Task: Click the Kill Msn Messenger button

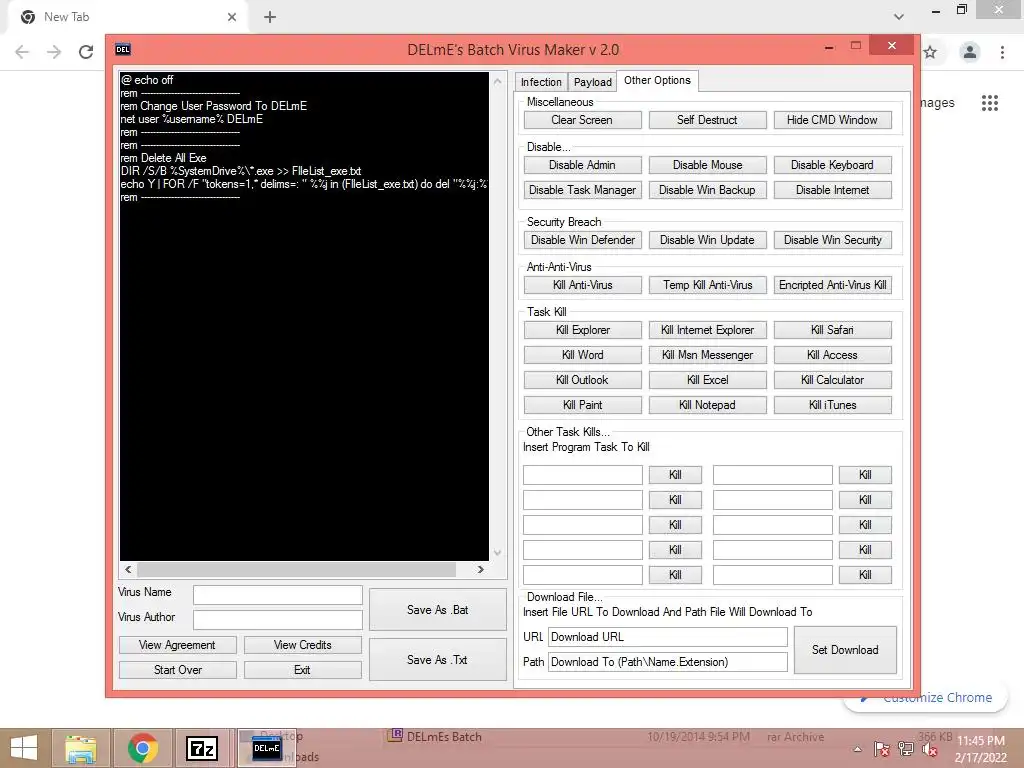Action: (x=707, y=355)
